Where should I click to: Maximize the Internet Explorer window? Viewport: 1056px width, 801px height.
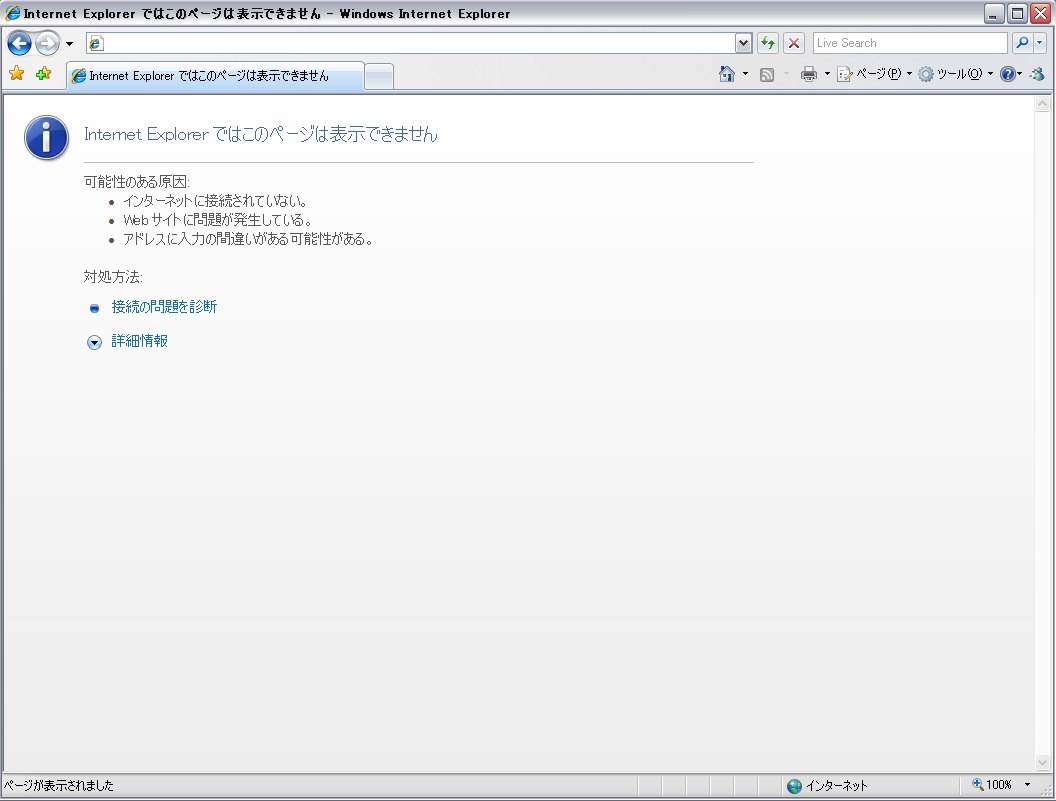click(1018, 13)
